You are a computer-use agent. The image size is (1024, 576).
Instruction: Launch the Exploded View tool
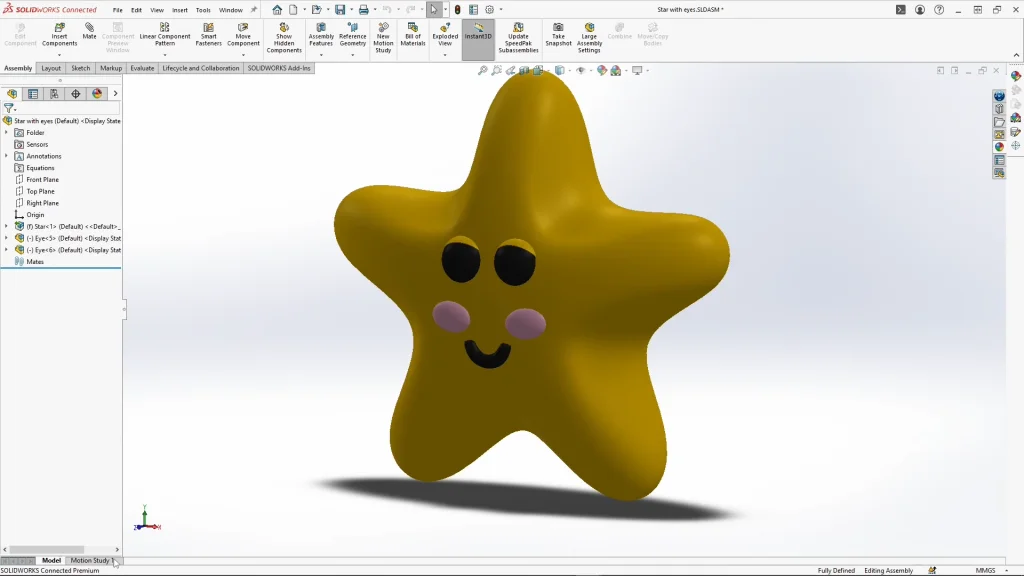(x=444, y=33)
